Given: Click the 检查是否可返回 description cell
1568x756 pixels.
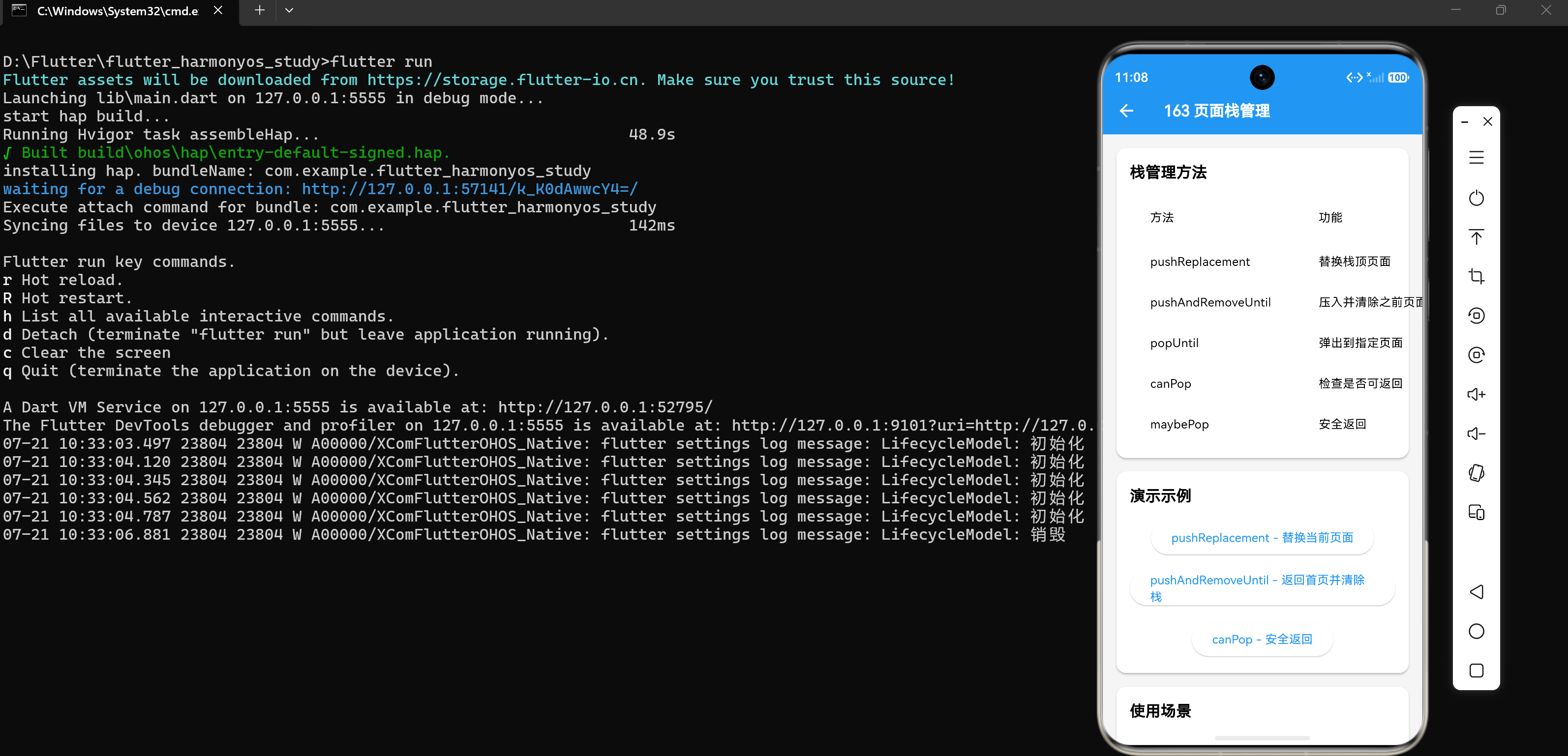Looking at the screenshot, I should pos(1360,384).
